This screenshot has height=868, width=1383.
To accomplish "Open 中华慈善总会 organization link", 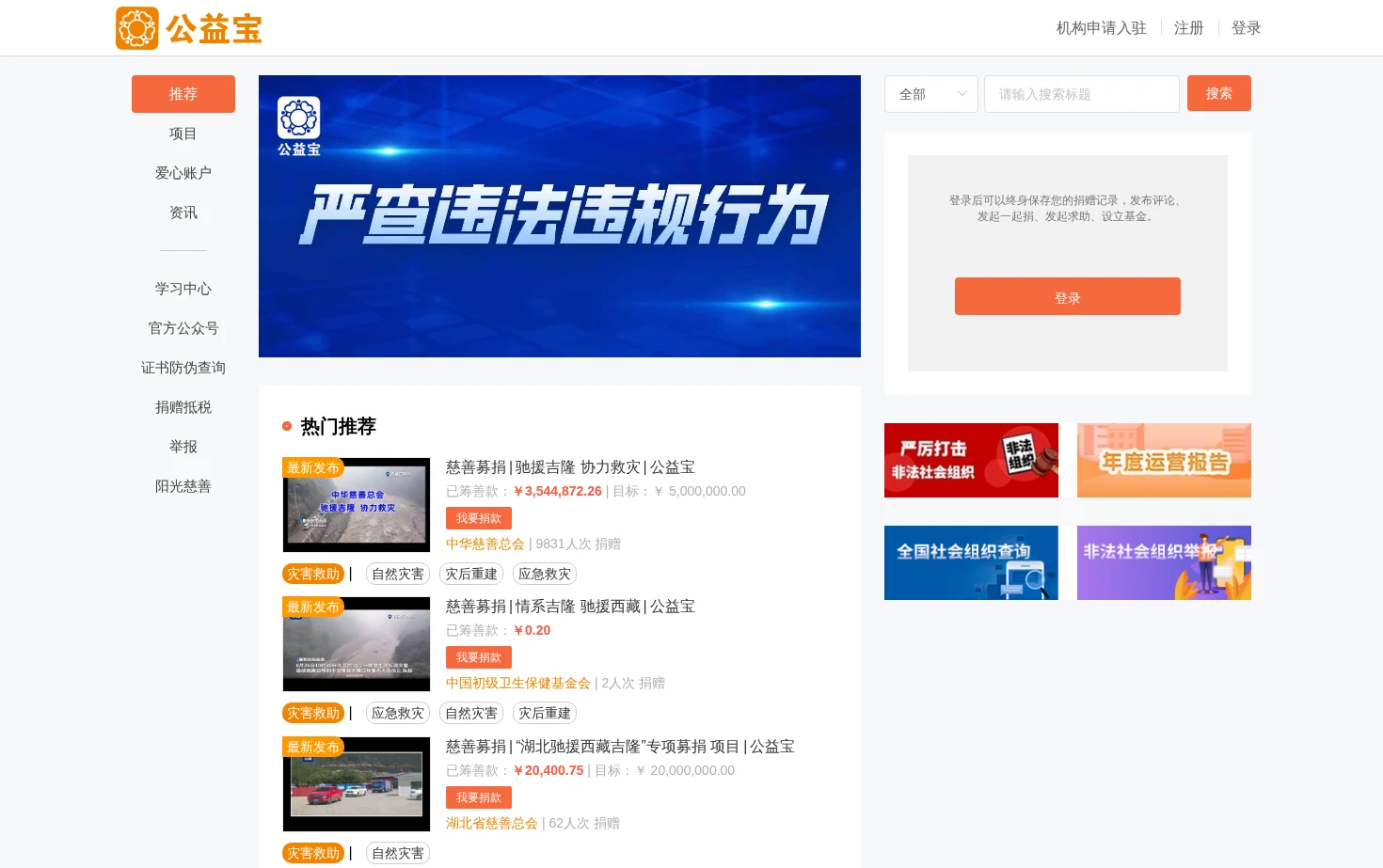I will (x=485, y=544).
